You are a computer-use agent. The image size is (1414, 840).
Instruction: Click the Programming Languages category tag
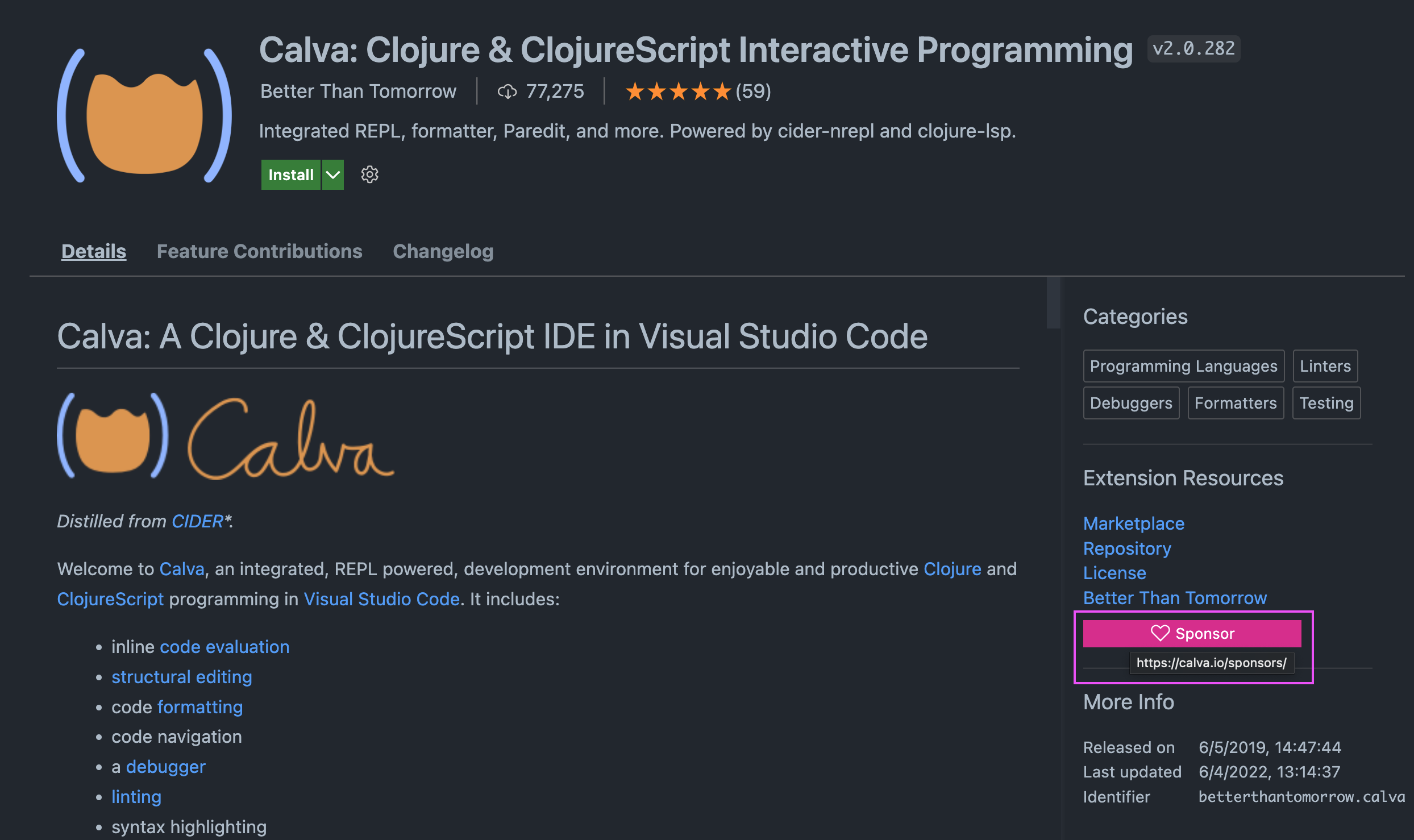point(1183,366)
